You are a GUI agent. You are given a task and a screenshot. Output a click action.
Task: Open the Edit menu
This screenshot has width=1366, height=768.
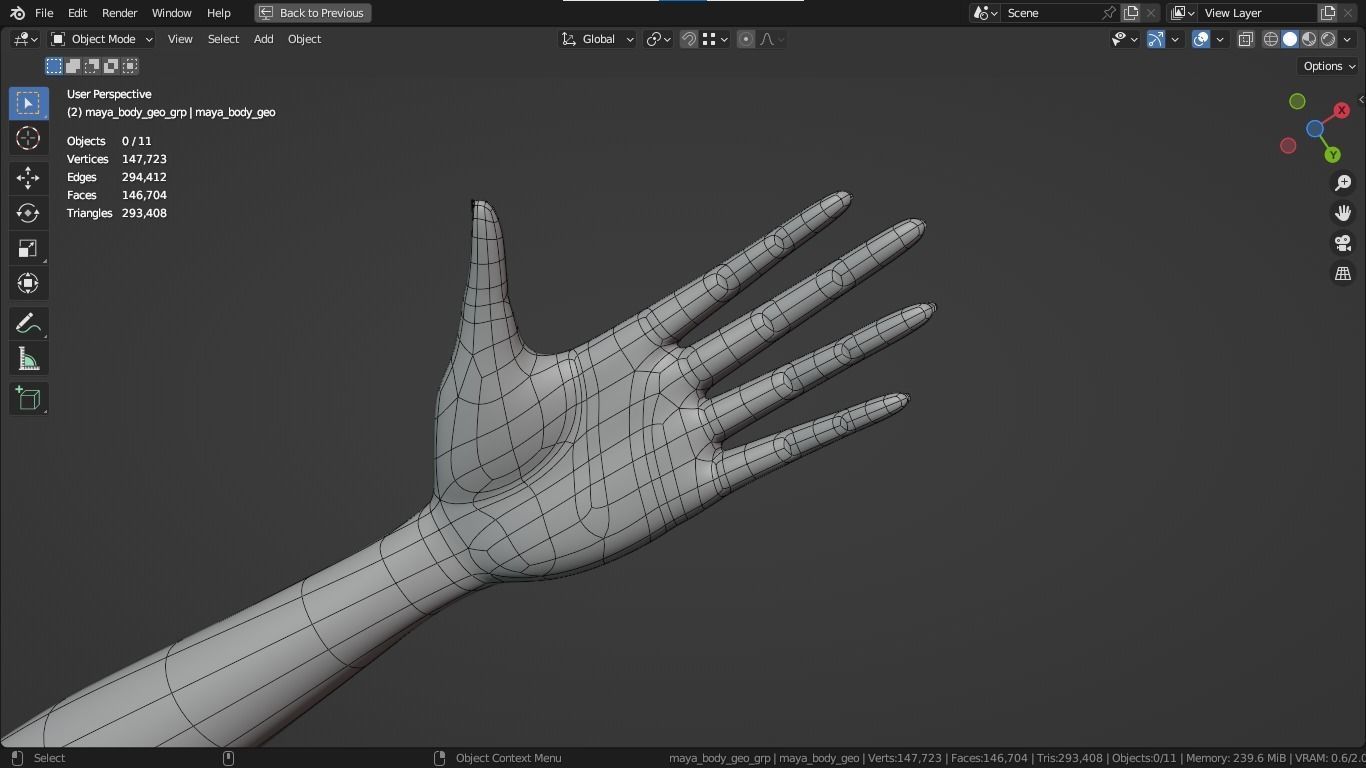click(x=77, y=13)
